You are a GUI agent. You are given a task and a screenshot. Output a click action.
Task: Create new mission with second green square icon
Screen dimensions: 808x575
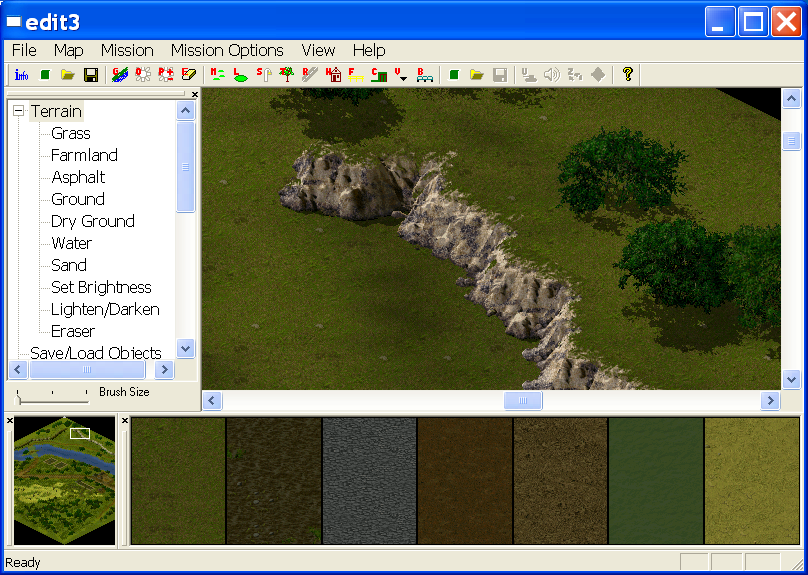(x=453, y=75)
